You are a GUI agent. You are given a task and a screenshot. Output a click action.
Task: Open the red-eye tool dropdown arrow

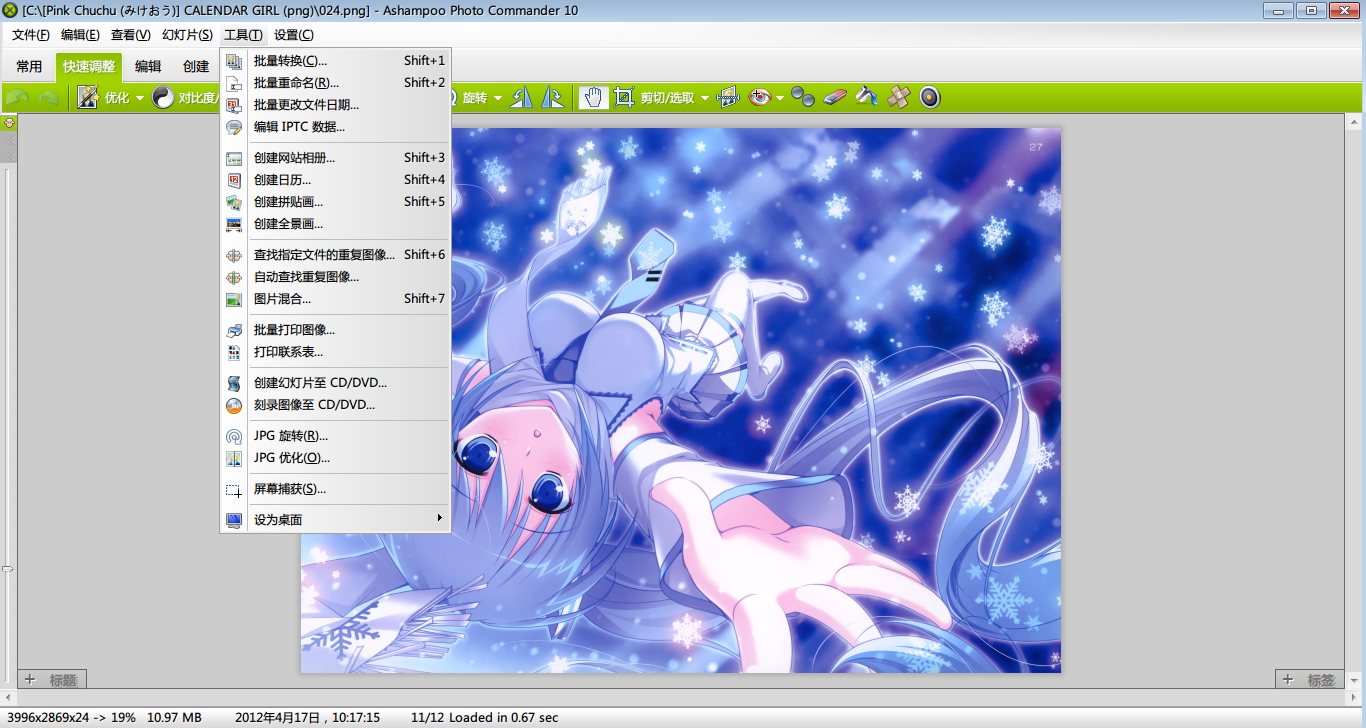point(780,98)
